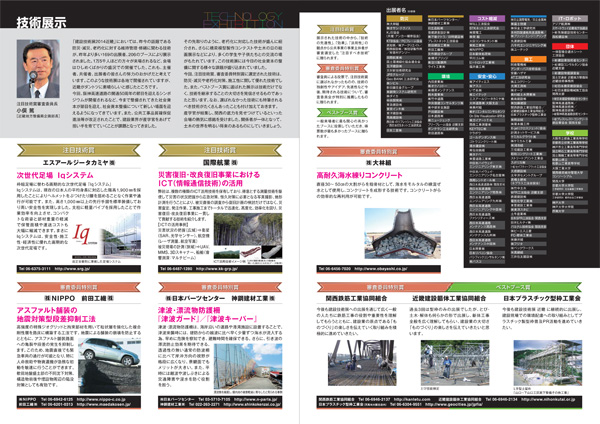
Task: Open the concrete block cross-section photo
Action: click(403, 233)
